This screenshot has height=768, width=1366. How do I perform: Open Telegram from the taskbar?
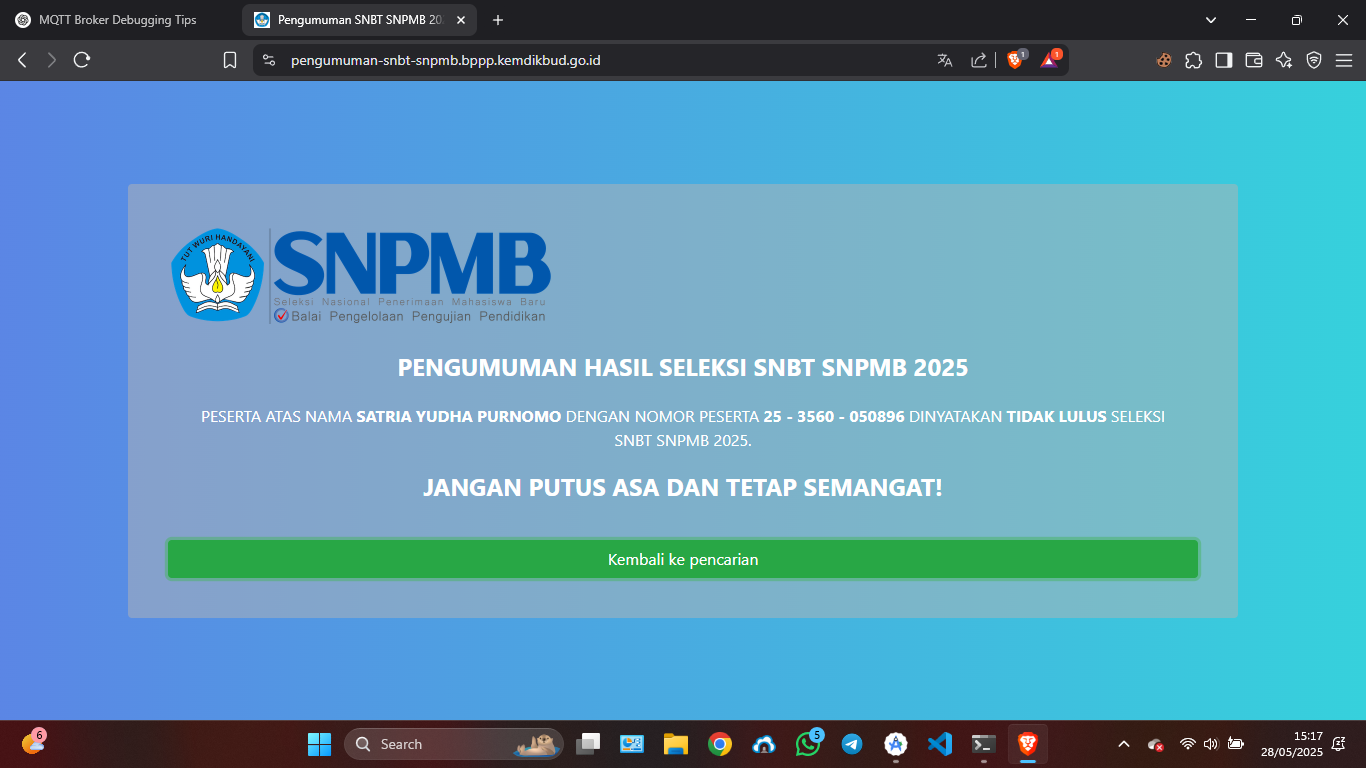(852, 744)
